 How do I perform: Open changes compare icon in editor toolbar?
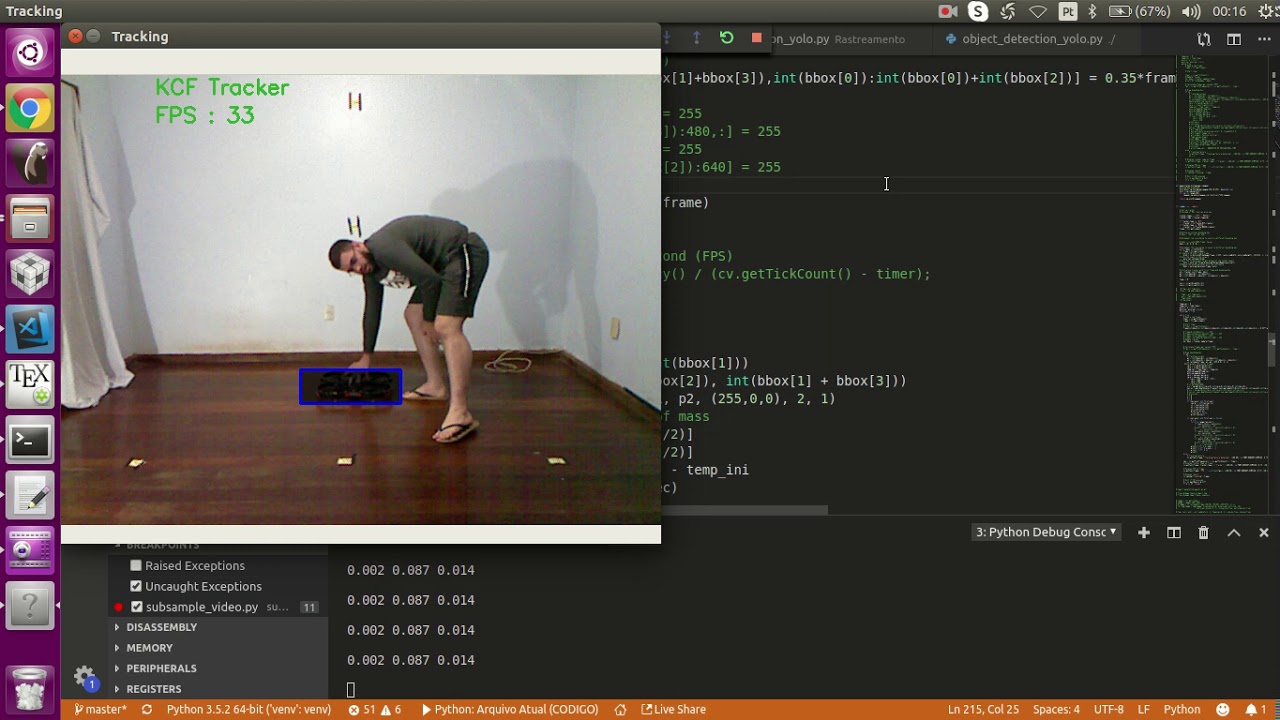(1204, 39)
